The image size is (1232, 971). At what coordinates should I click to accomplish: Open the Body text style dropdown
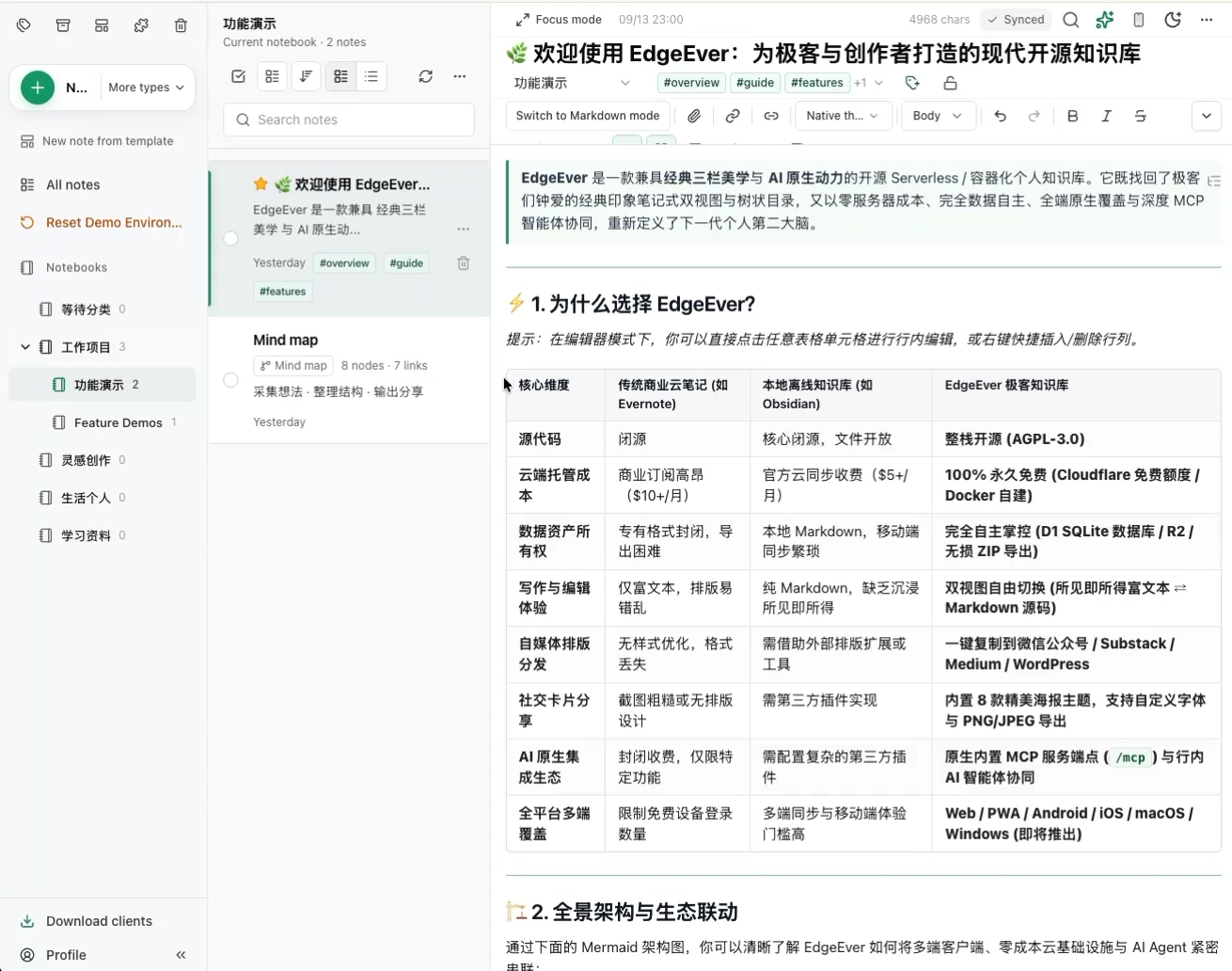938,116
